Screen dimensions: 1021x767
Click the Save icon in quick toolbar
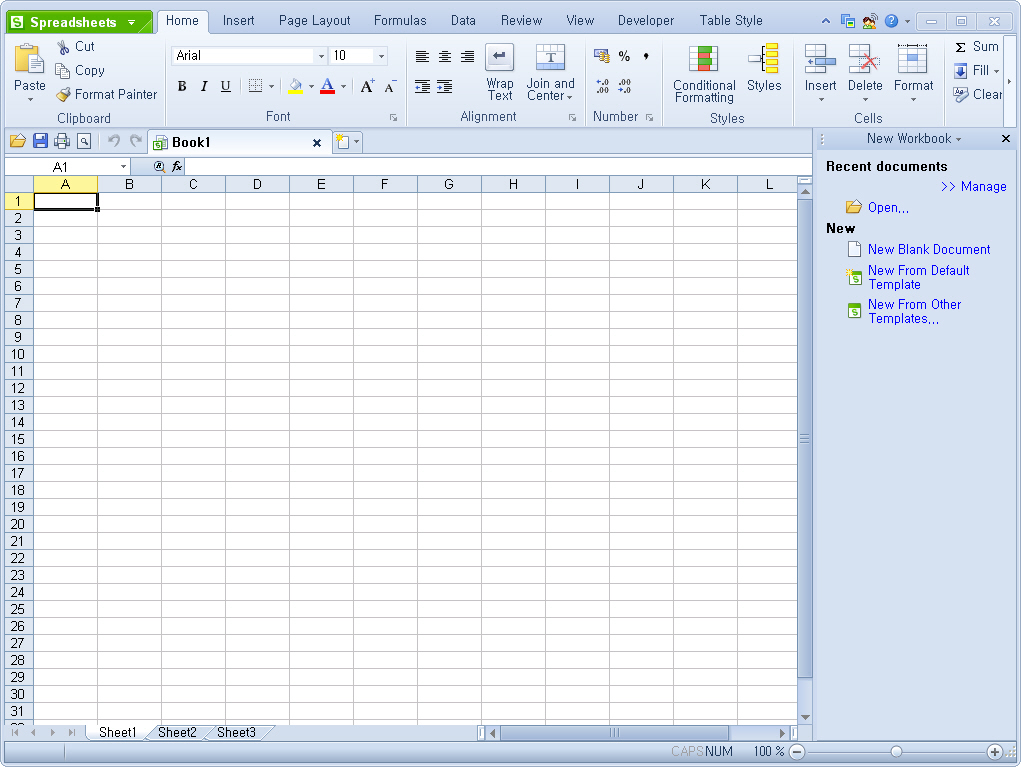41,142
